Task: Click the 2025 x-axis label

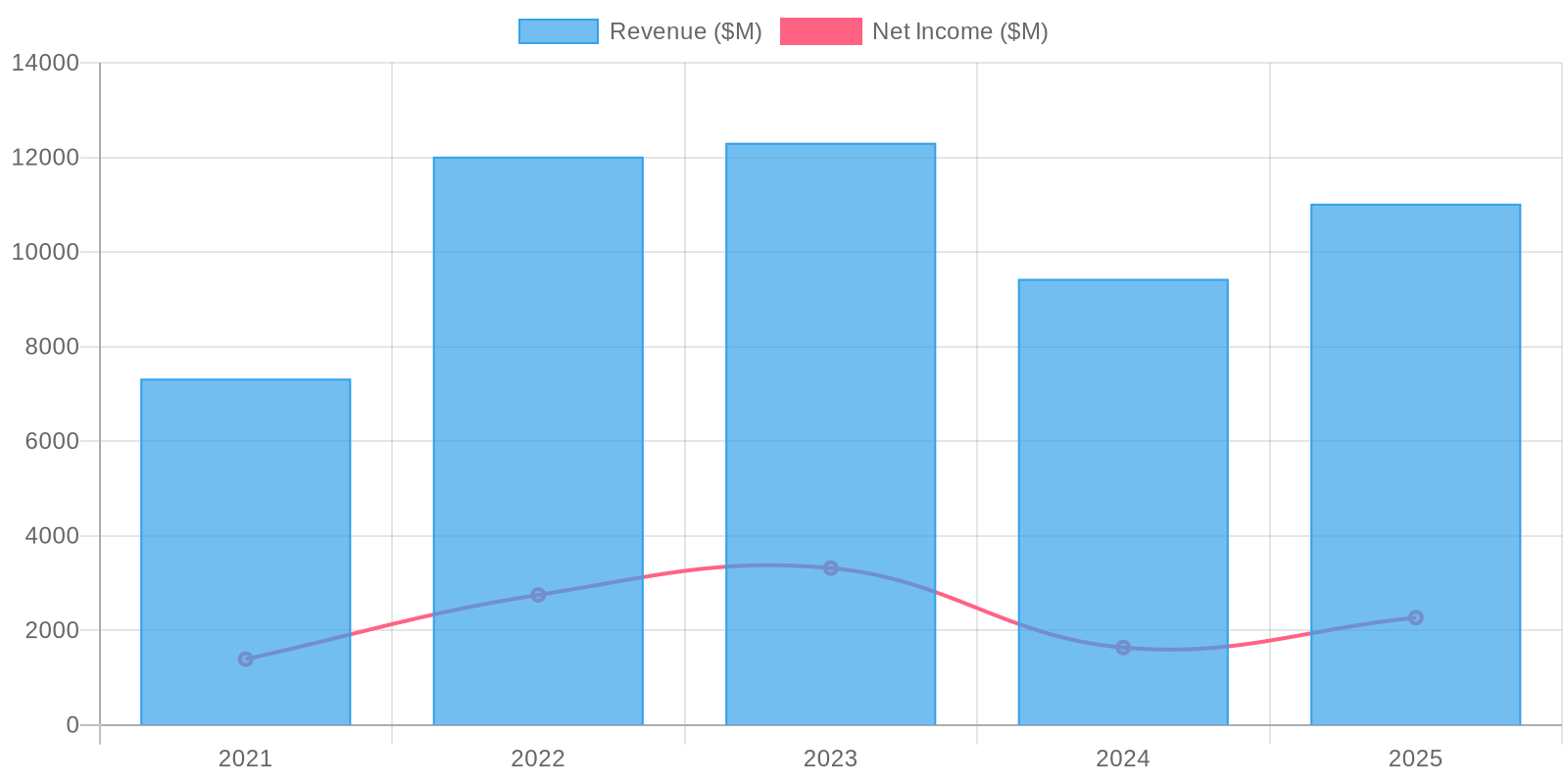Action: point(1415,759)
